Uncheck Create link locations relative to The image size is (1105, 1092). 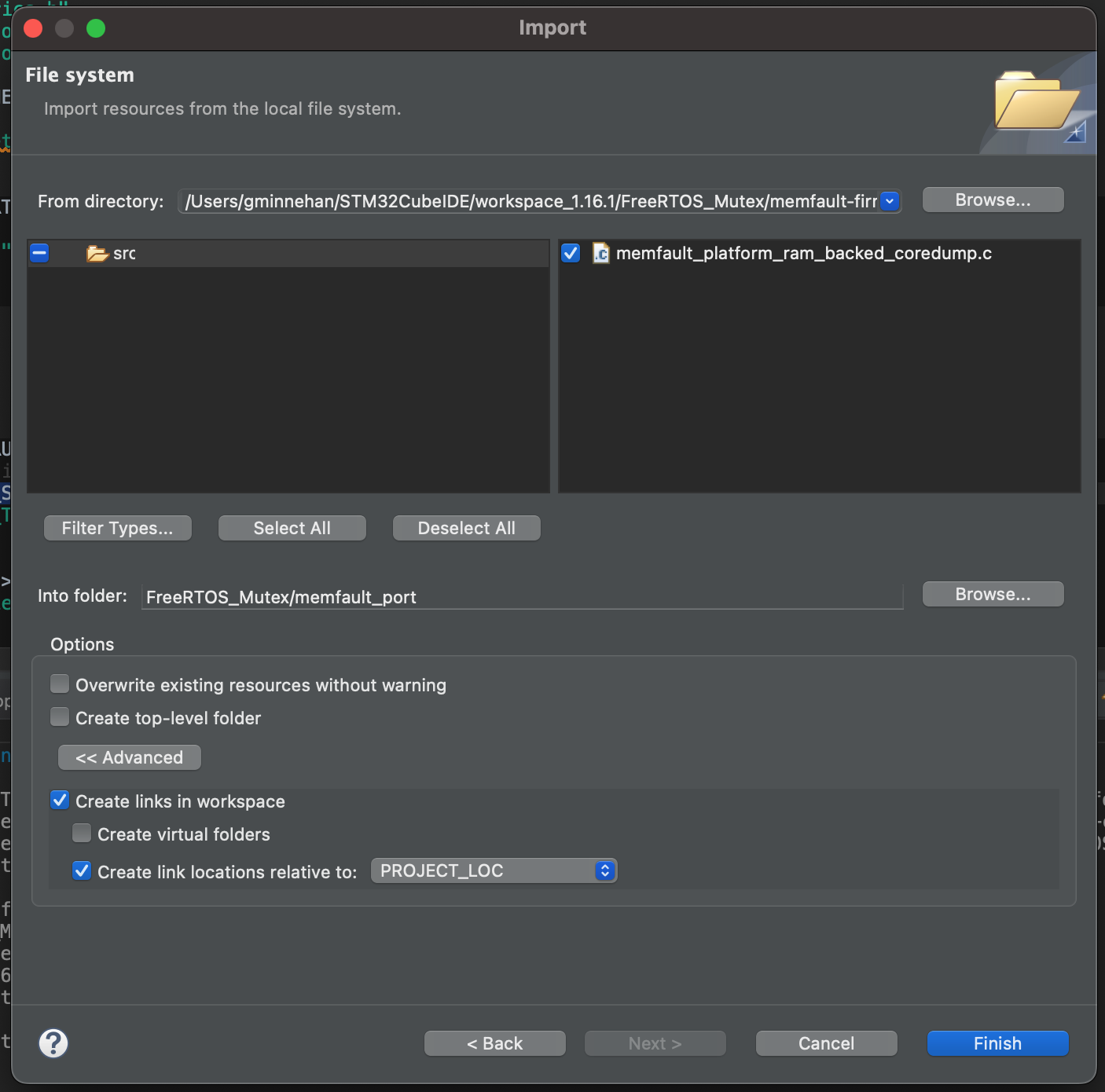coord(82,871)
